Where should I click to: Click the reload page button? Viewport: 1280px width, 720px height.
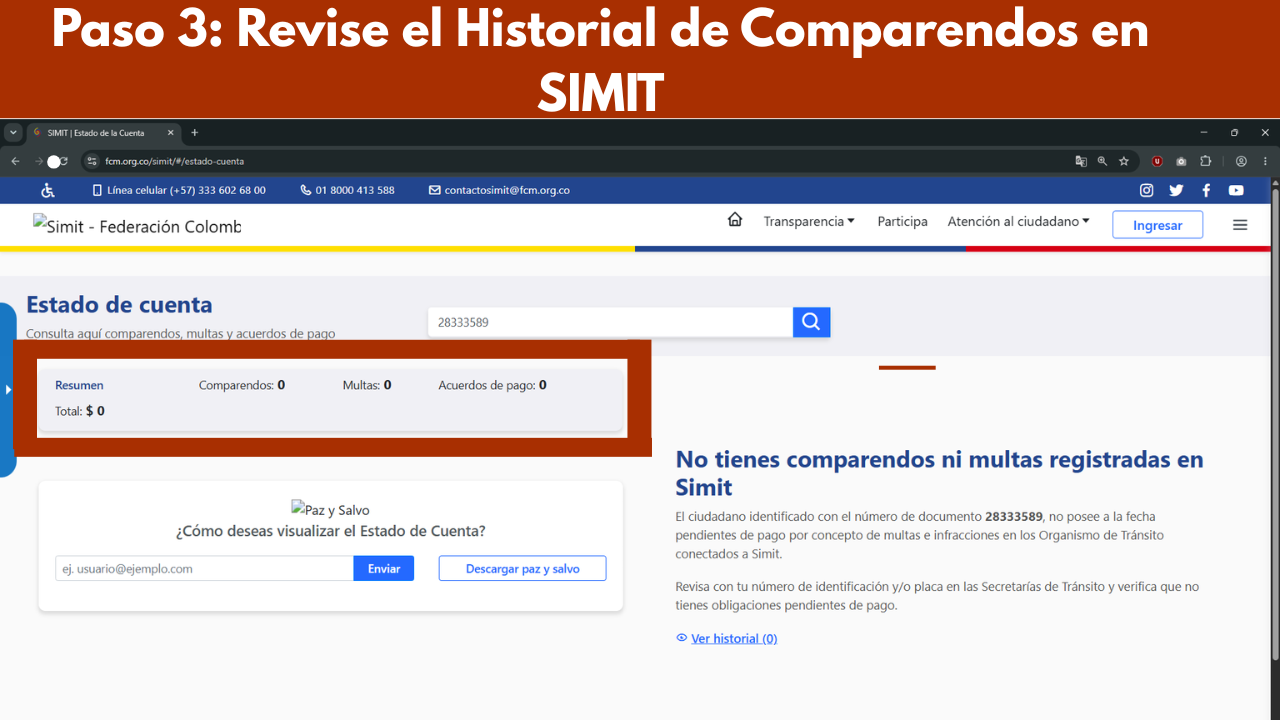[62, 161]
